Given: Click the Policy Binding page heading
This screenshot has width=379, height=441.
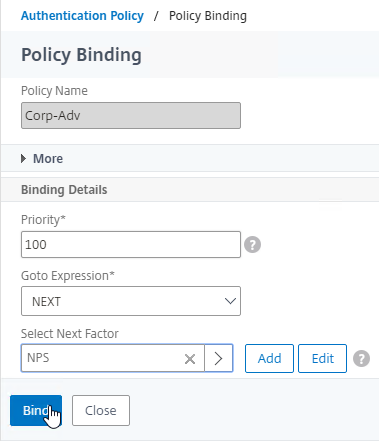Looking at the screenshot, I should point(81,55).
